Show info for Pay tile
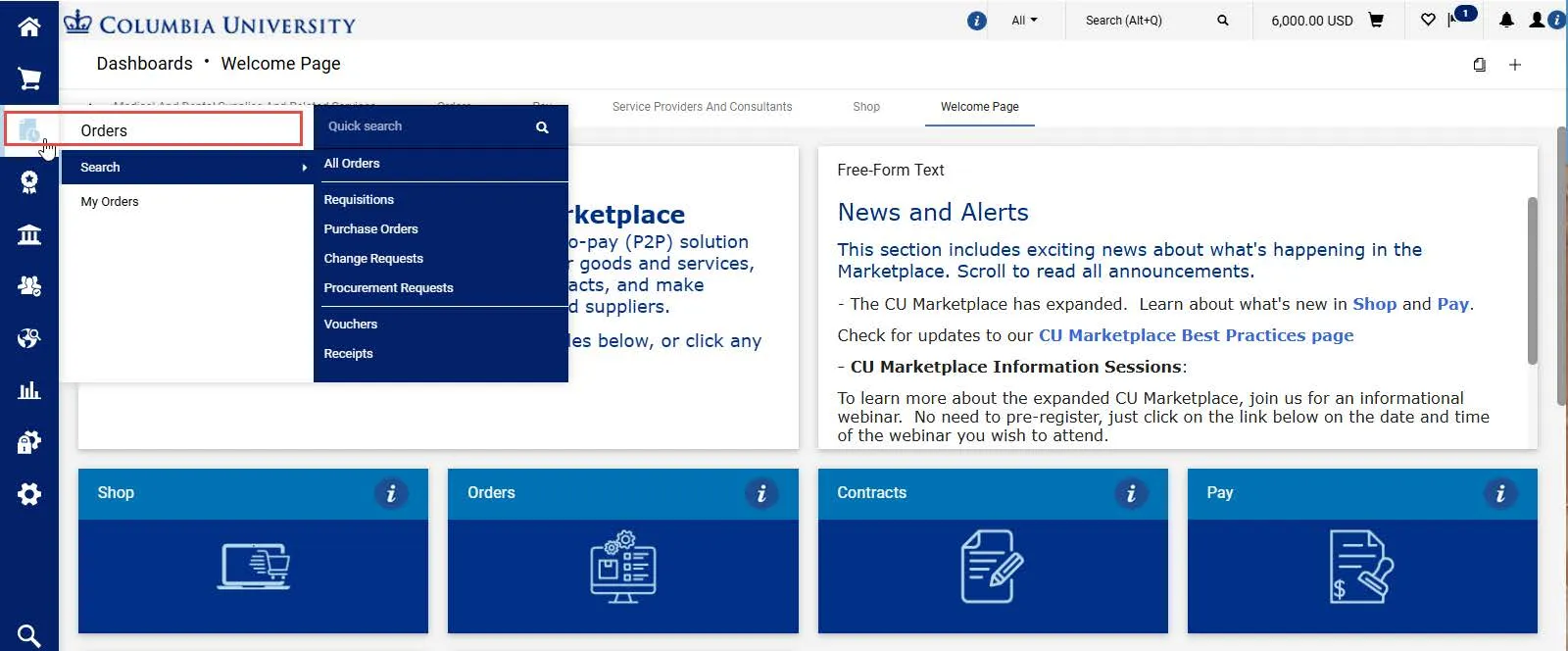 1500,493
